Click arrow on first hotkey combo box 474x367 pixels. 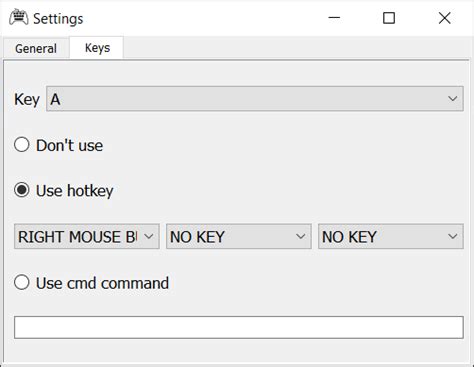149,236
